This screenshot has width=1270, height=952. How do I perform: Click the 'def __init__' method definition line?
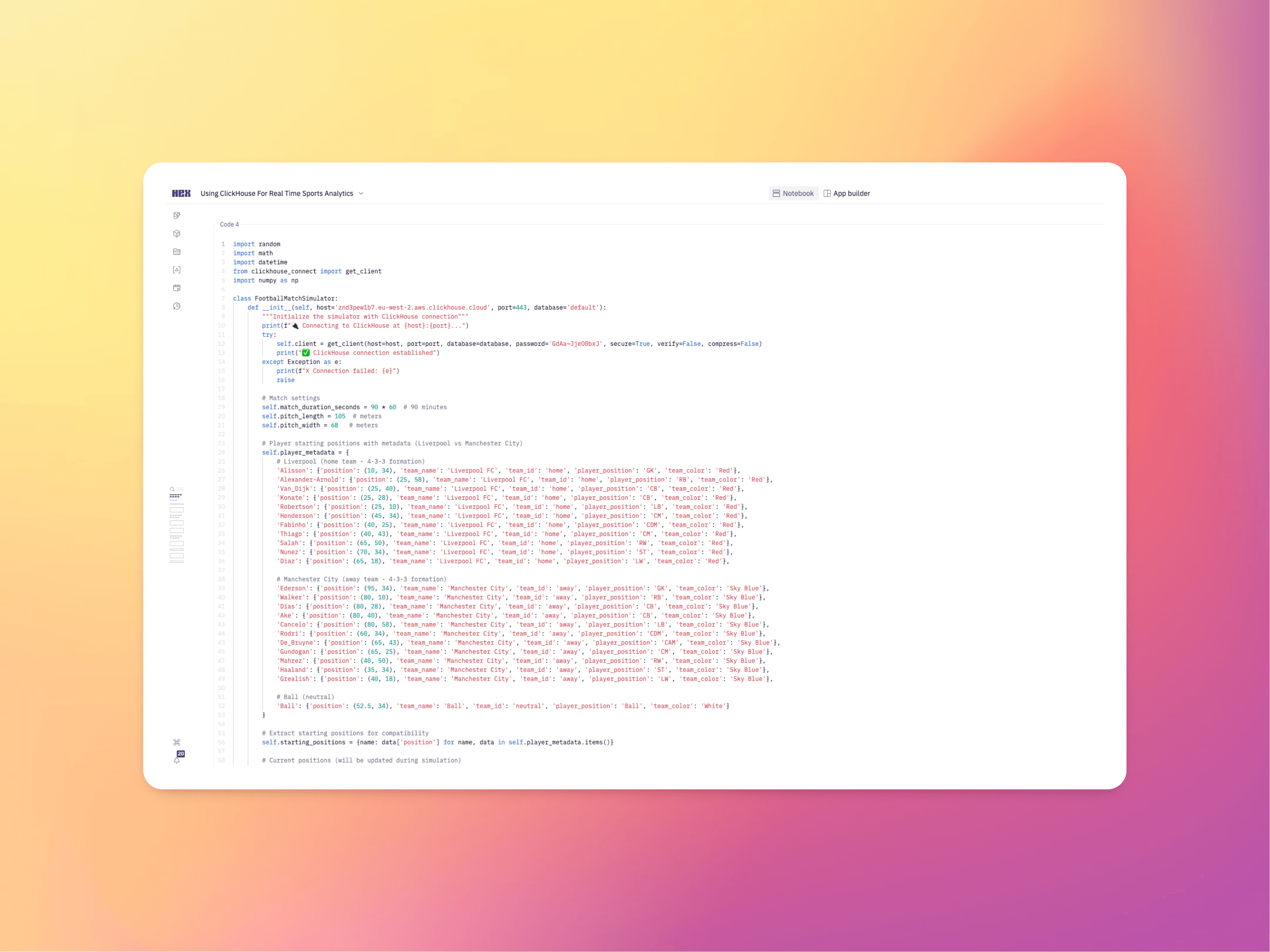click(x=427, y=307)
